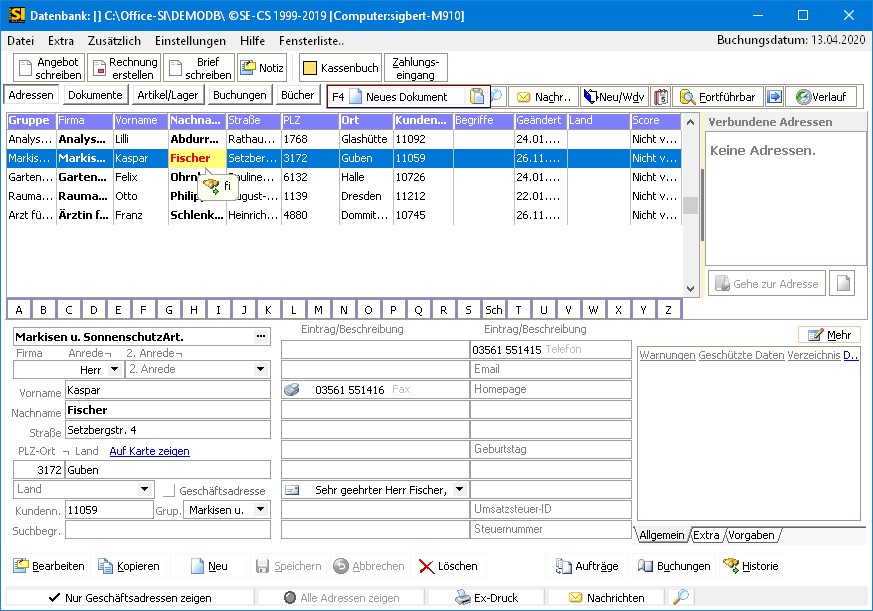Switch to the Dokumente tab

coord(95,95)
